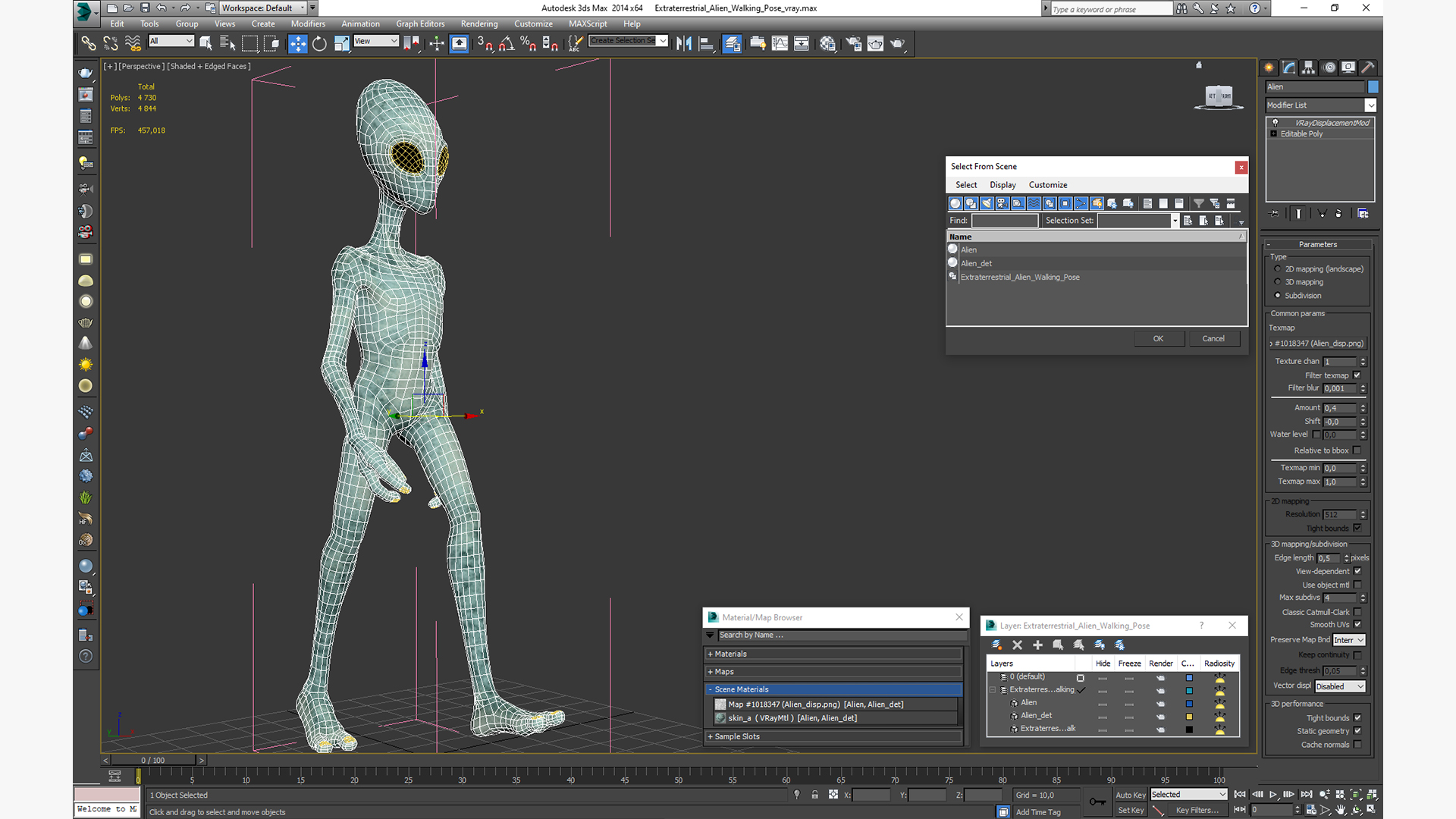1456x819 pixels.
Task: Toggle the Smooth UVs checkbox
Action: point(1357,625)
